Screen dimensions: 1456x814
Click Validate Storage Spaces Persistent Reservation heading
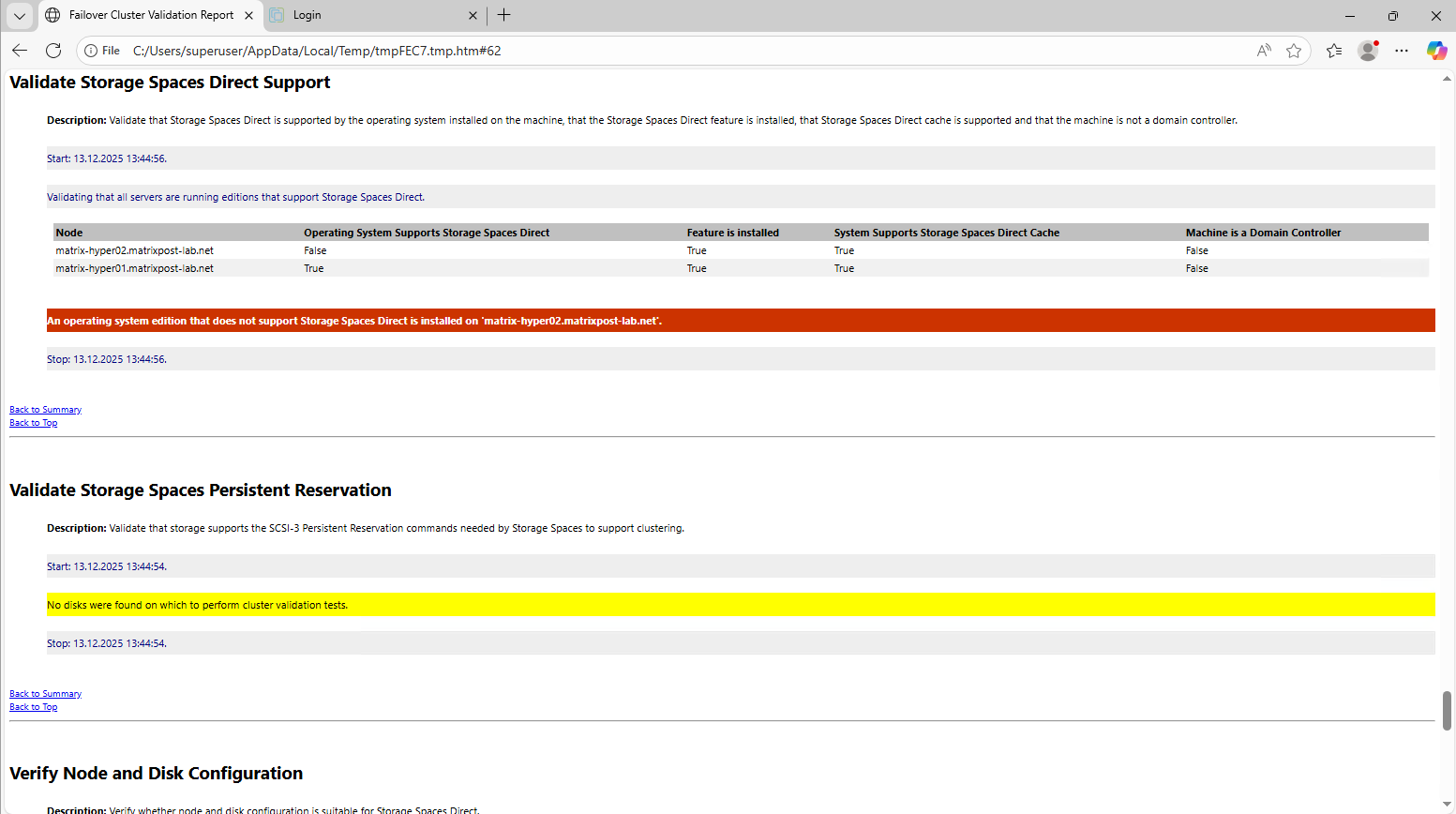click(201, 490)
